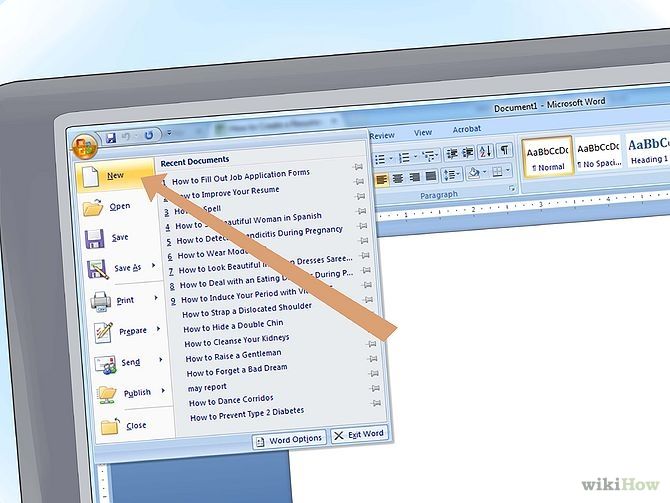
Task: Expand the Numbering dropdown arrow
Action: coord(415,157)
